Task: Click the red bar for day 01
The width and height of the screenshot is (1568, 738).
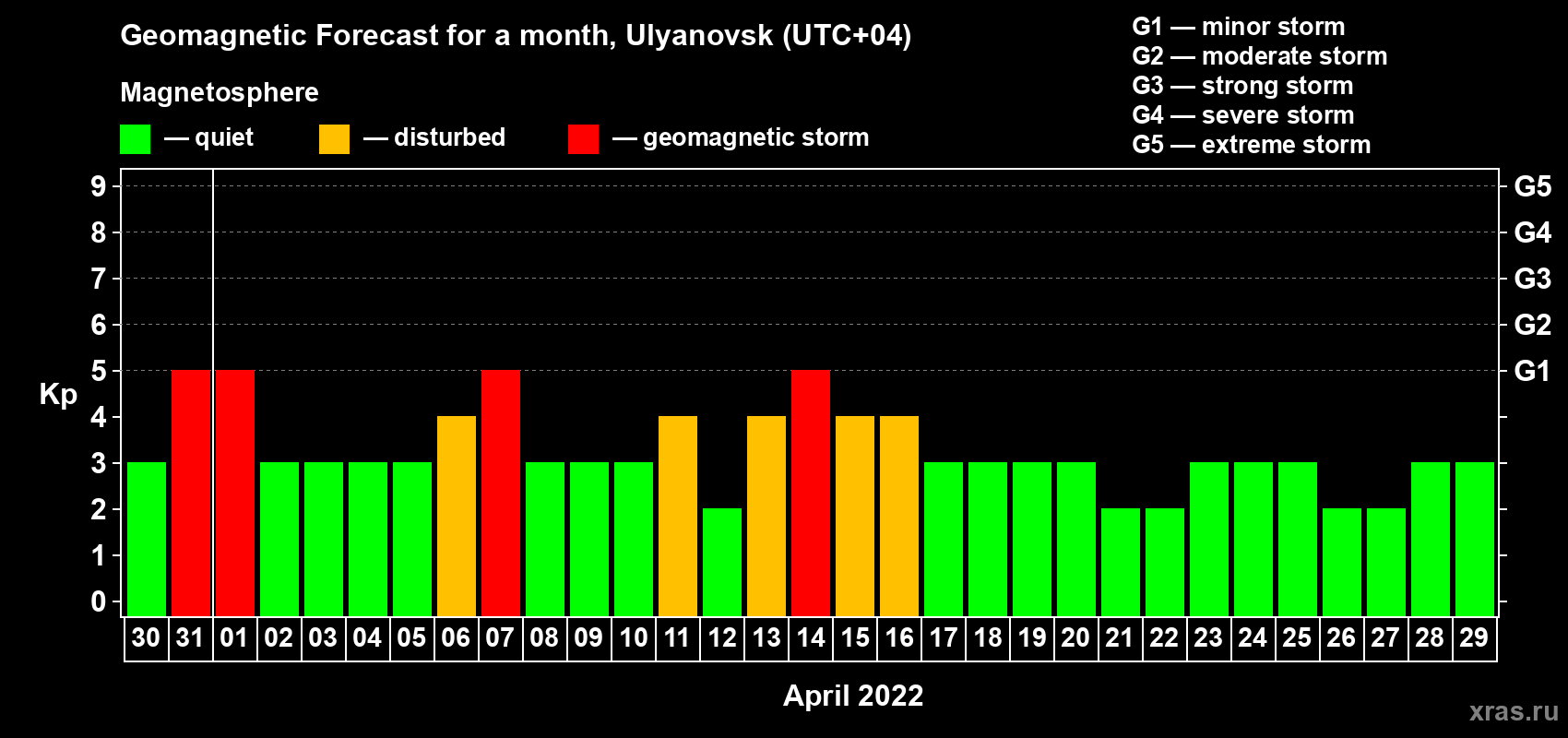Action: [235, 494]
